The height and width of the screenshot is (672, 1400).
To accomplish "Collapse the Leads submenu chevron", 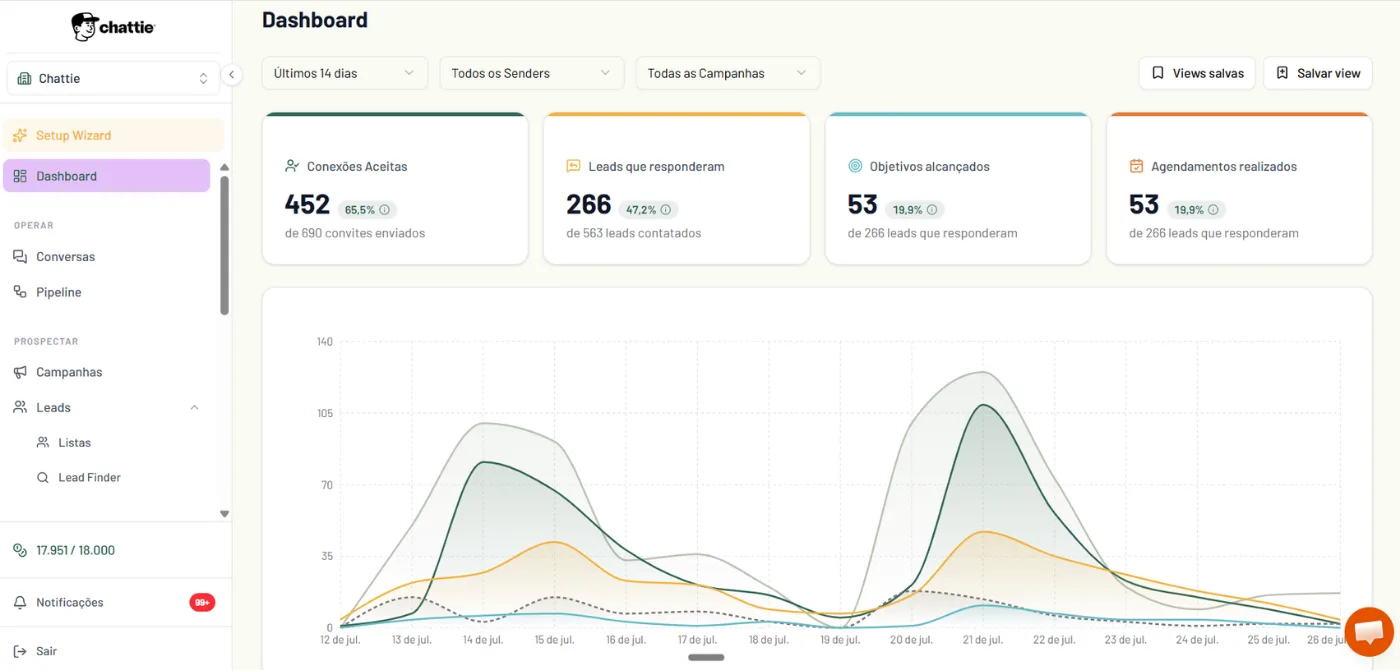I will 194,407.
